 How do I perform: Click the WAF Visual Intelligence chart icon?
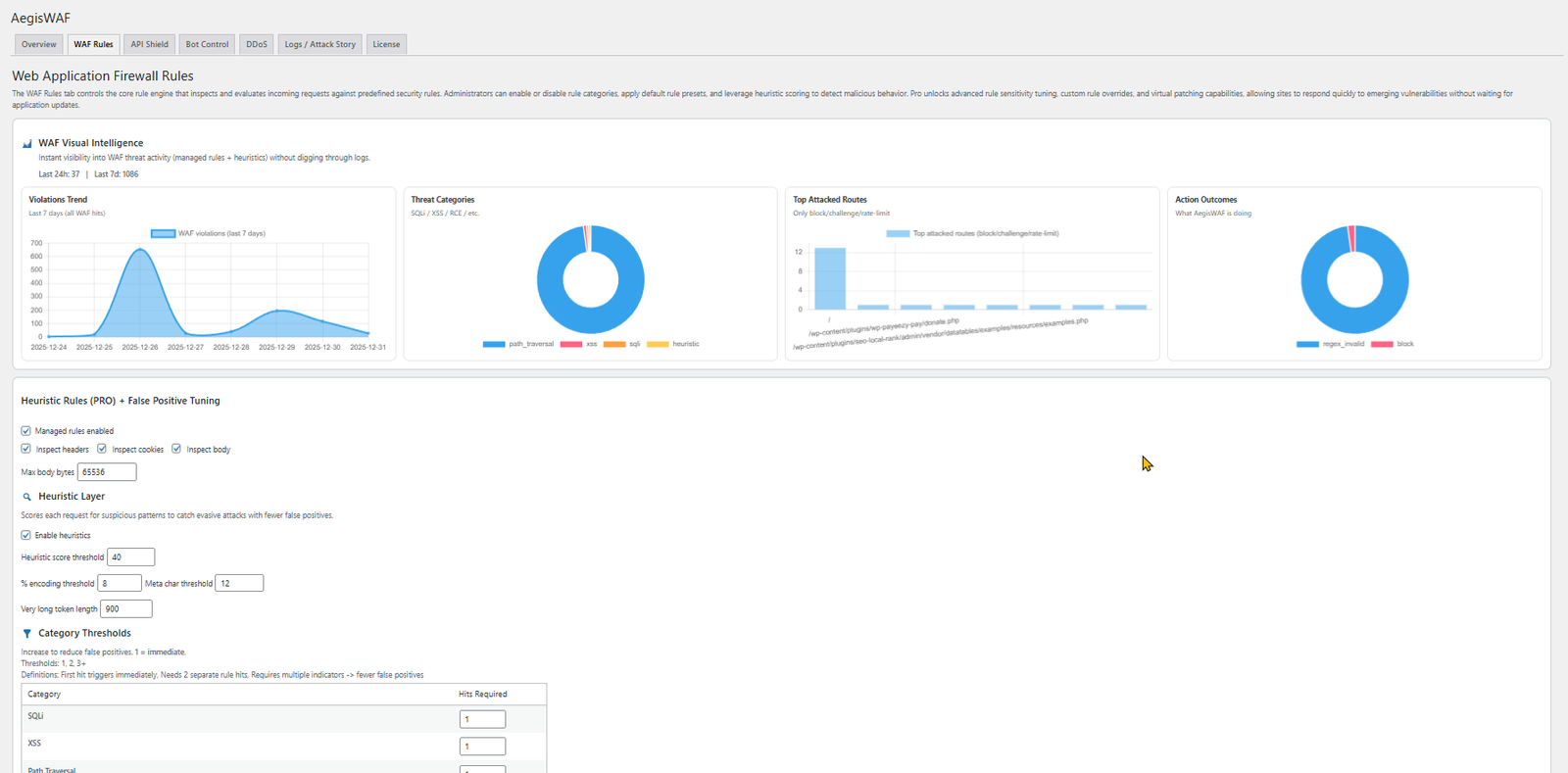pyautogui.click(x=27, y=144)
